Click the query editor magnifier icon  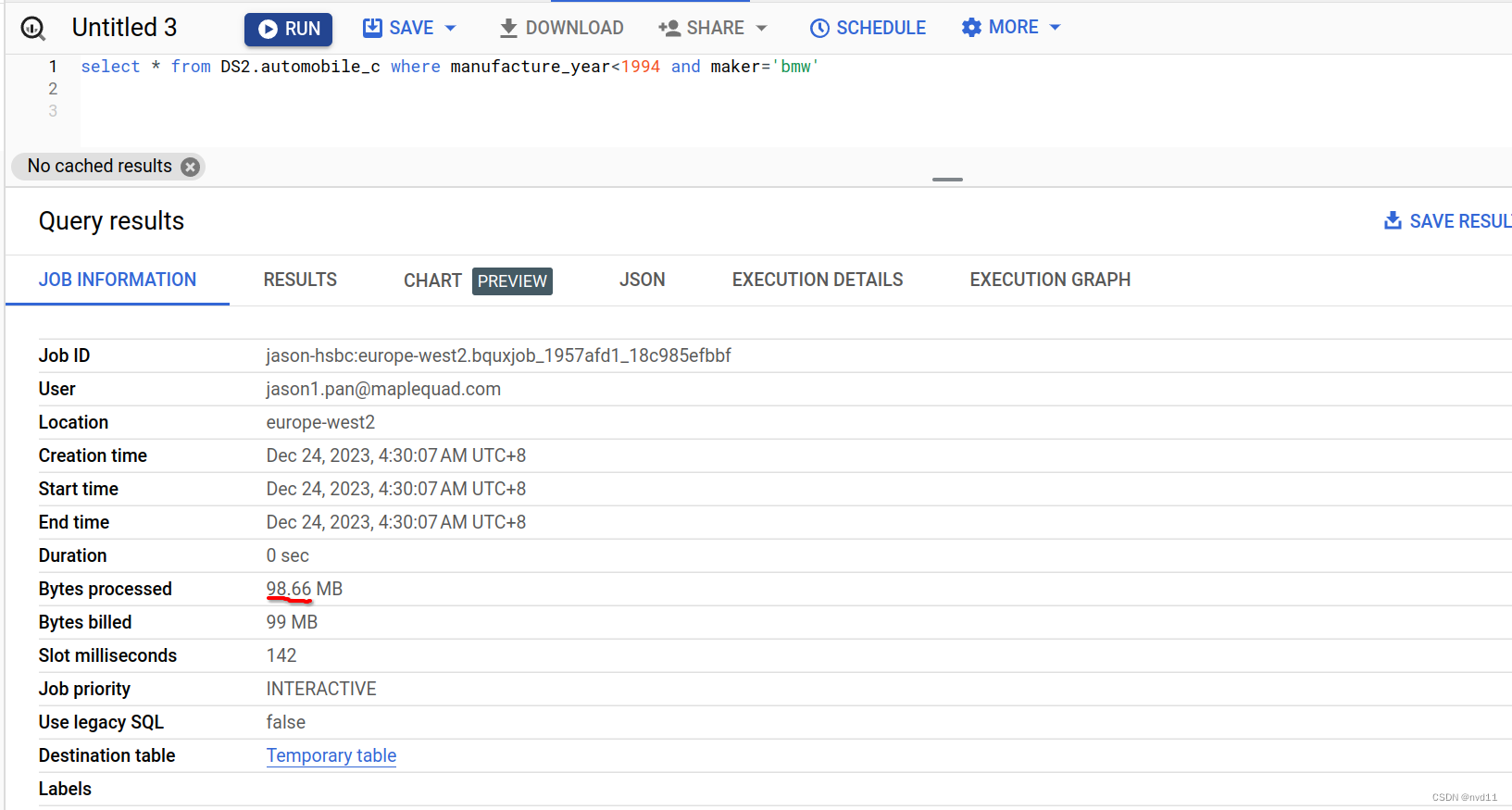click(33, 29)
